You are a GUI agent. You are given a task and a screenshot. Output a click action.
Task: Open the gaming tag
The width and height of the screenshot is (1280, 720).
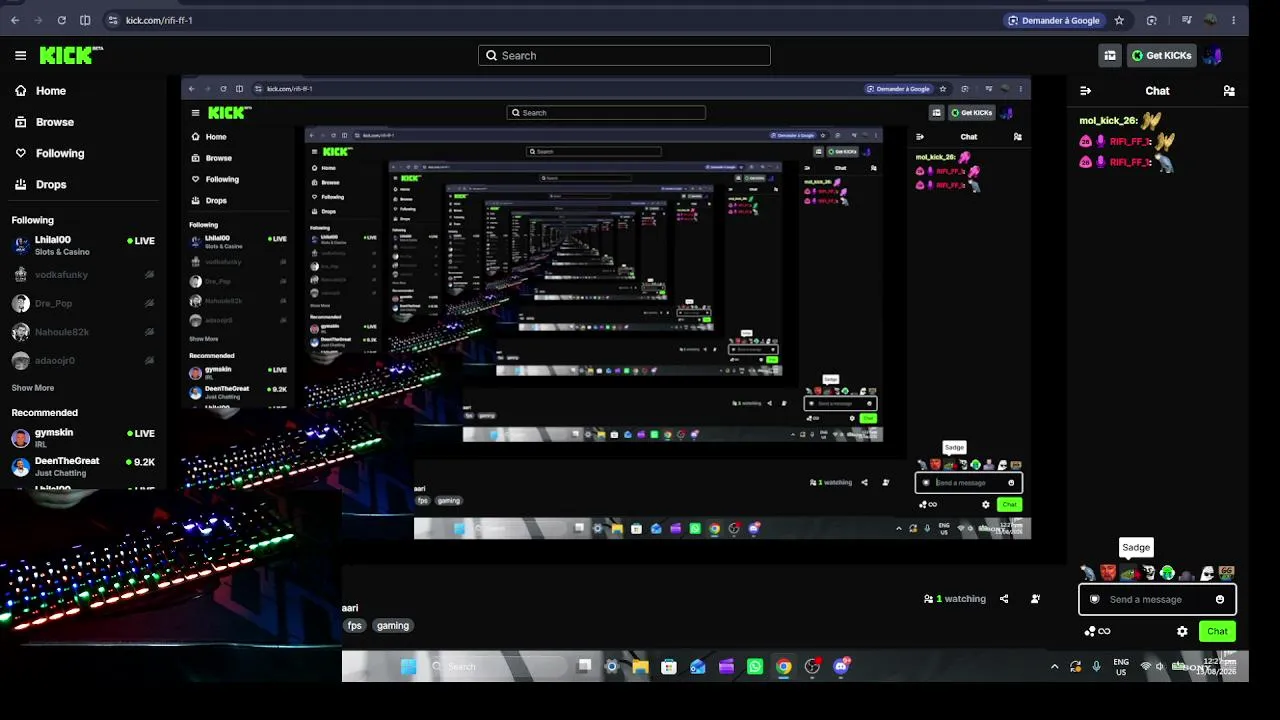tap(393, 626)
